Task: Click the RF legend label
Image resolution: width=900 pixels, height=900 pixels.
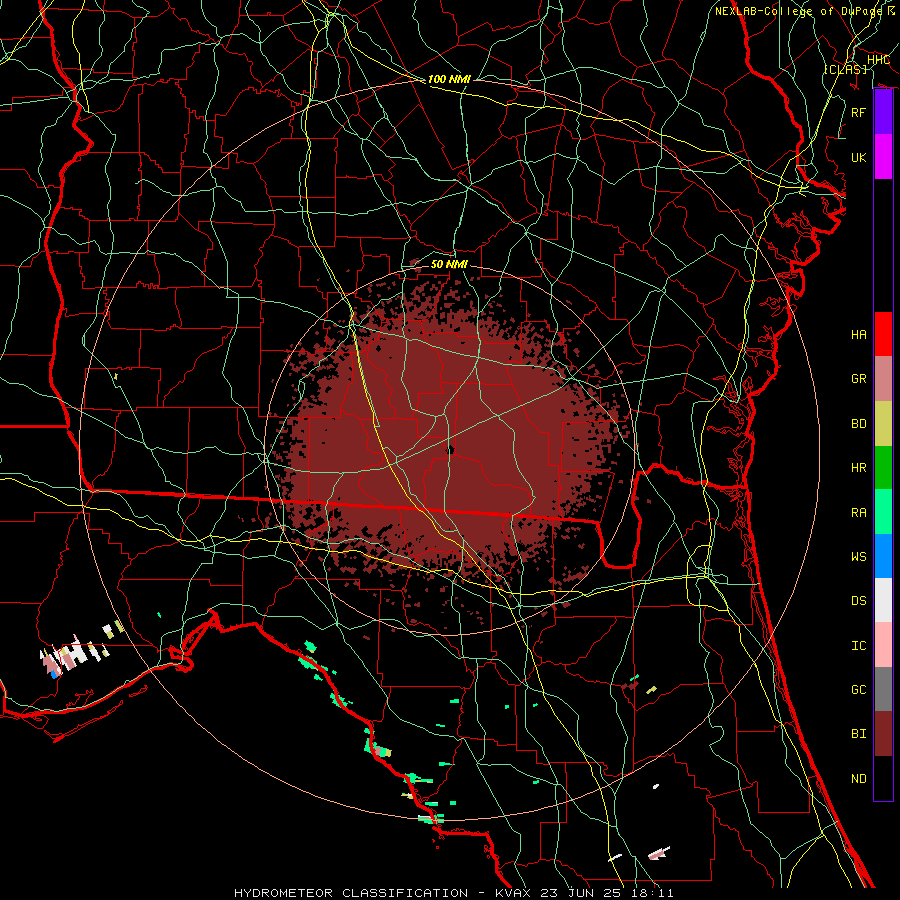Action: tap(859, 112)
